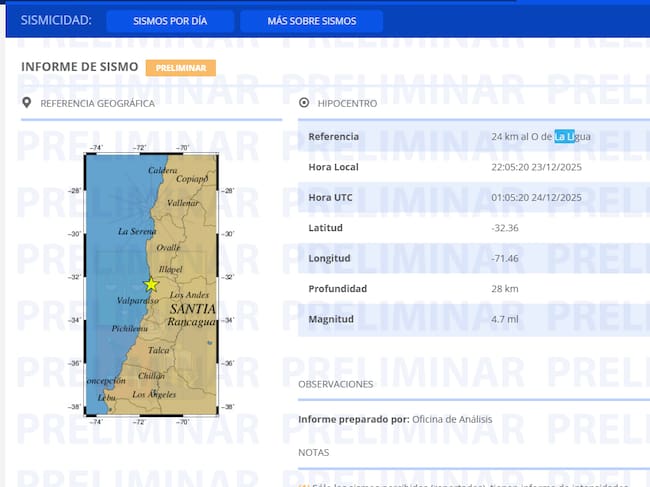
Task: Select UTC time 01:05:20 24/12/2025
Action: tap(536, 197)
